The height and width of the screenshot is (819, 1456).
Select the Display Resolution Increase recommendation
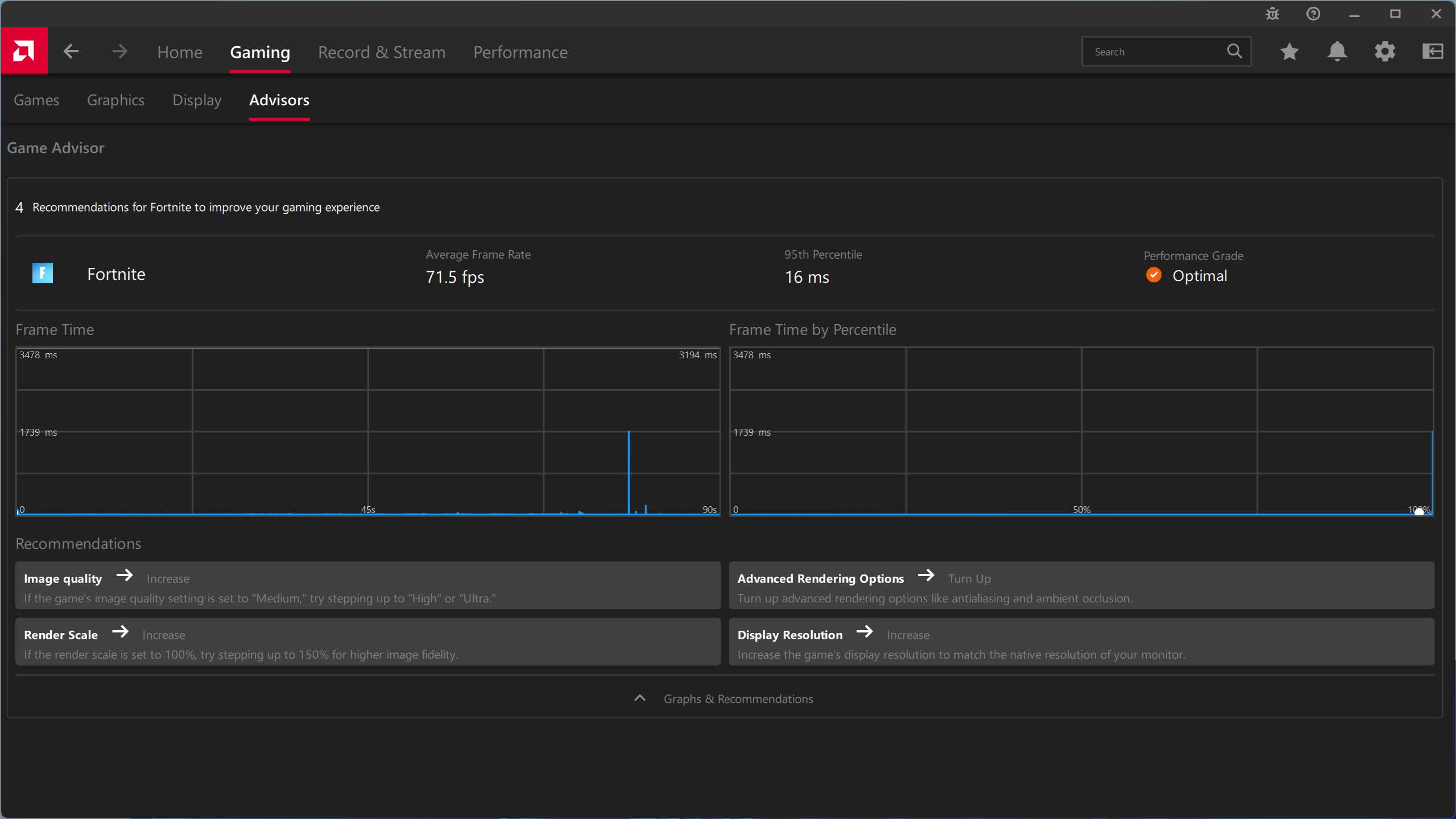tap(1082, 642)
